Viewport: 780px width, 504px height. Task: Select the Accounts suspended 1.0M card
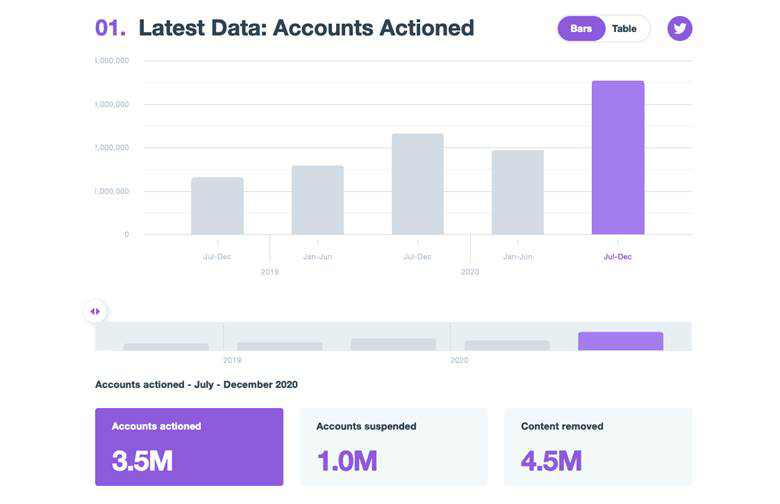tap(393, 447)
